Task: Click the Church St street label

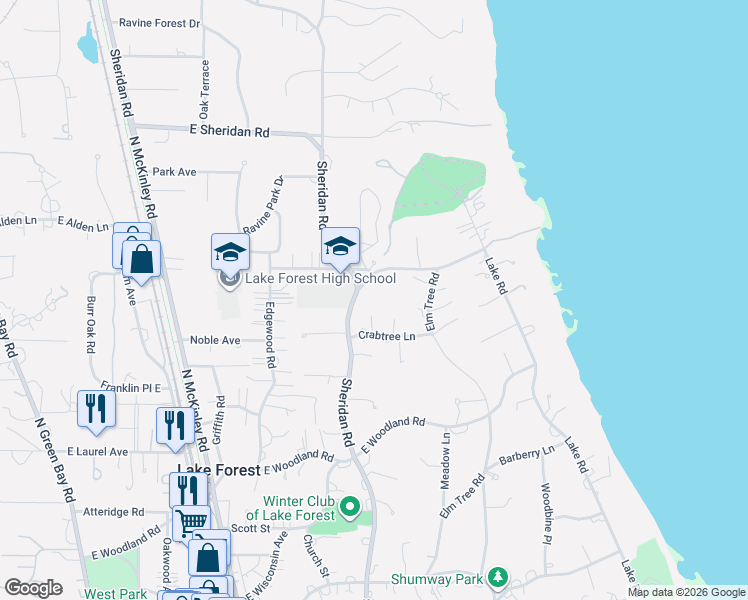Action: [x=316, y=556]
